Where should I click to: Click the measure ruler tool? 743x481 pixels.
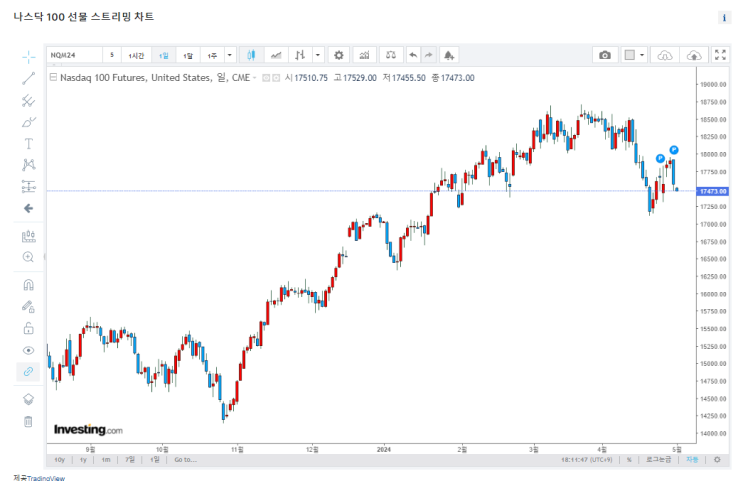click(x=28, y=236)
